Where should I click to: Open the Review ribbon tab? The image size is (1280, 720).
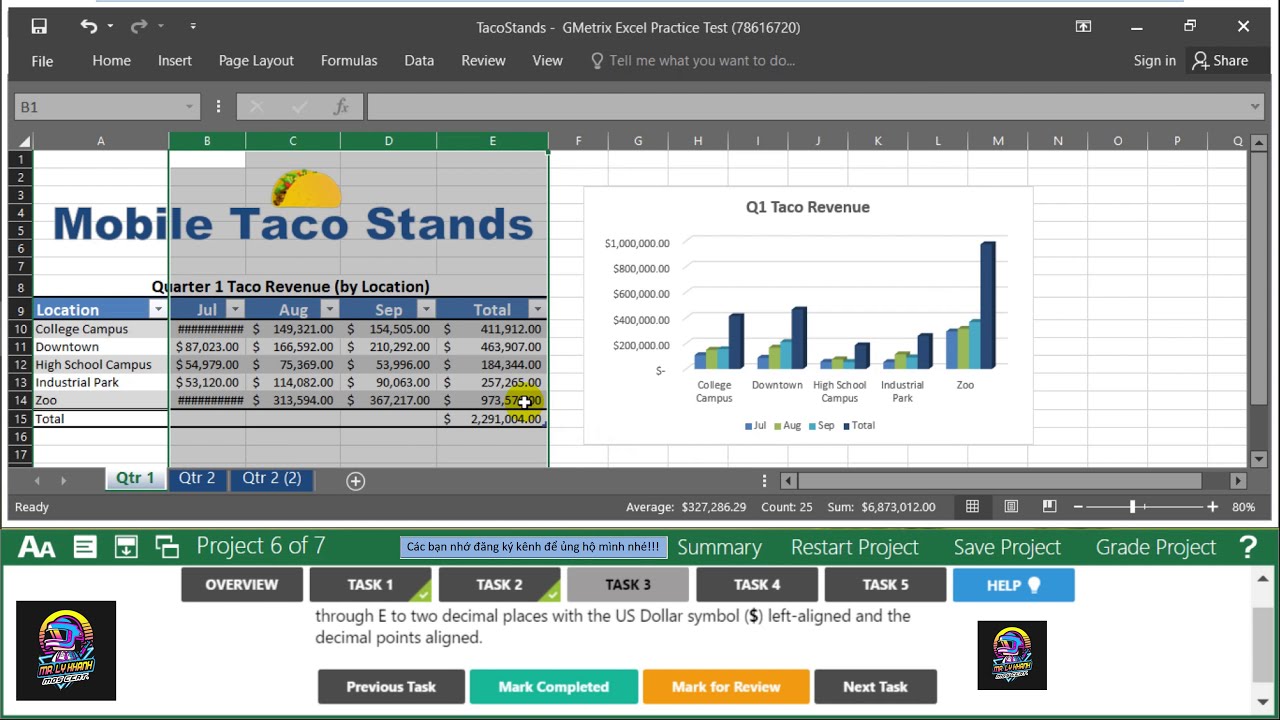pos(483,61)
